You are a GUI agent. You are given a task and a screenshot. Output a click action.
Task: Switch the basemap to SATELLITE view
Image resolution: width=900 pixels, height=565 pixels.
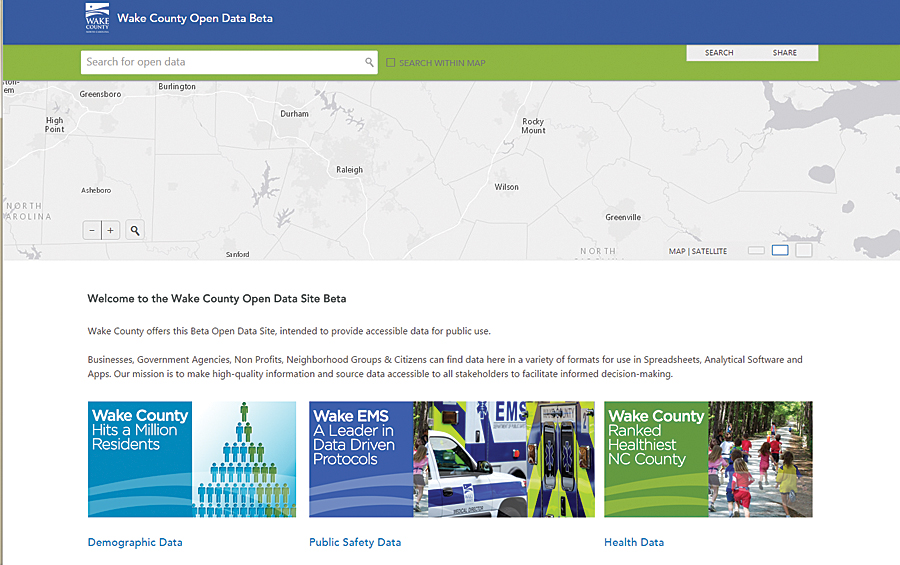click(709, 251)
